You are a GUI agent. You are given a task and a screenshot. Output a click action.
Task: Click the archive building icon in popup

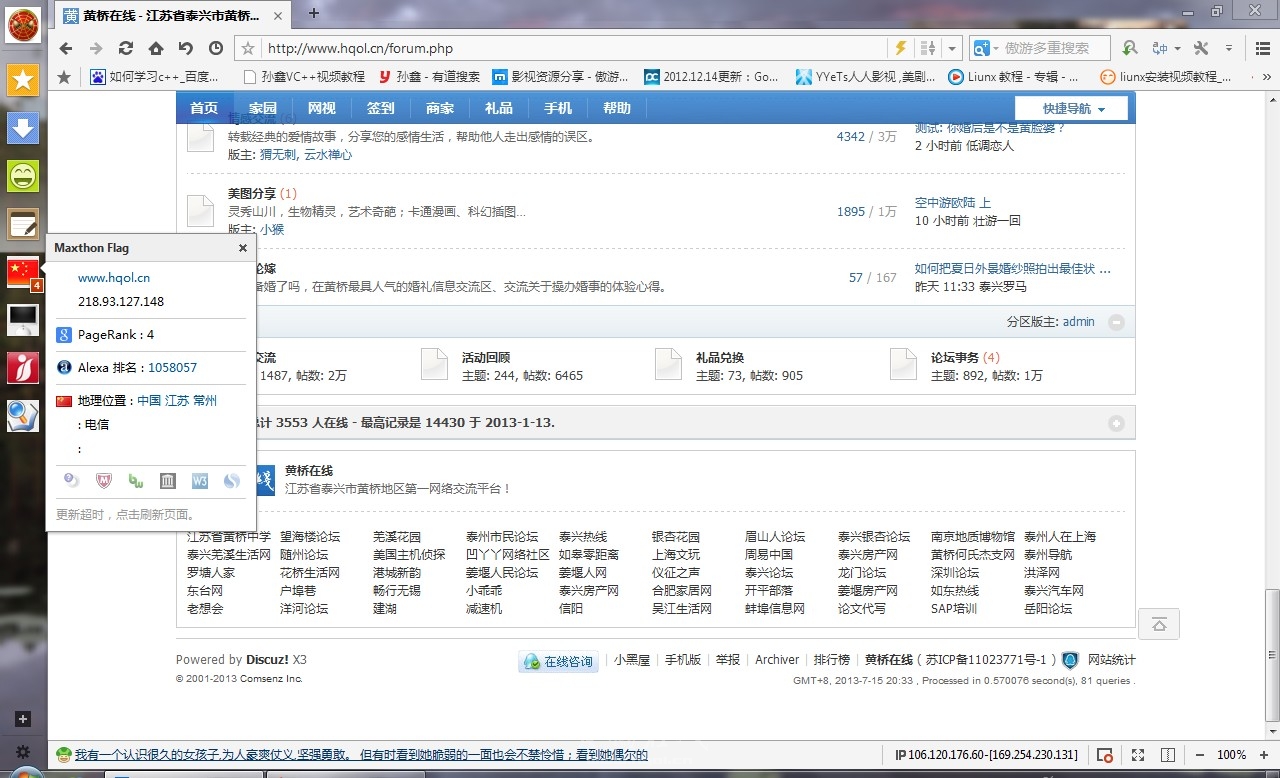click(167, 481)
